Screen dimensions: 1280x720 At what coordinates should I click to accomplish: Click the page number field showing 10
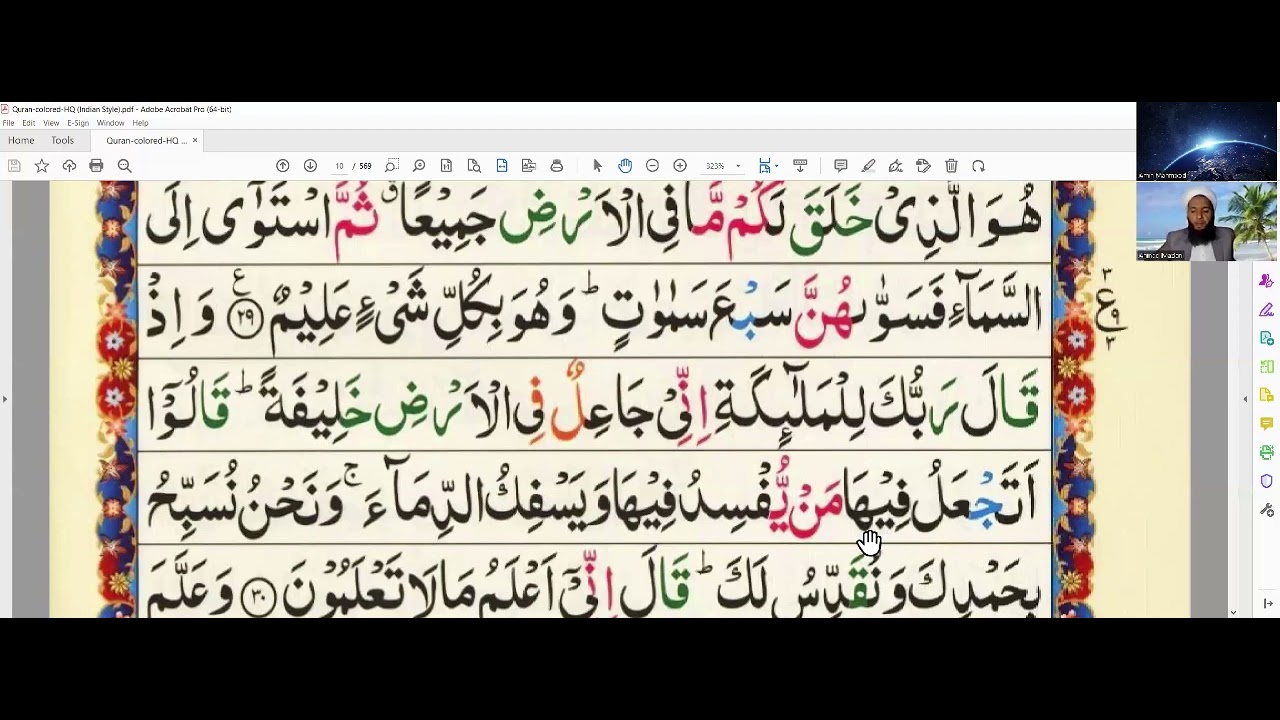pos(339,166)
